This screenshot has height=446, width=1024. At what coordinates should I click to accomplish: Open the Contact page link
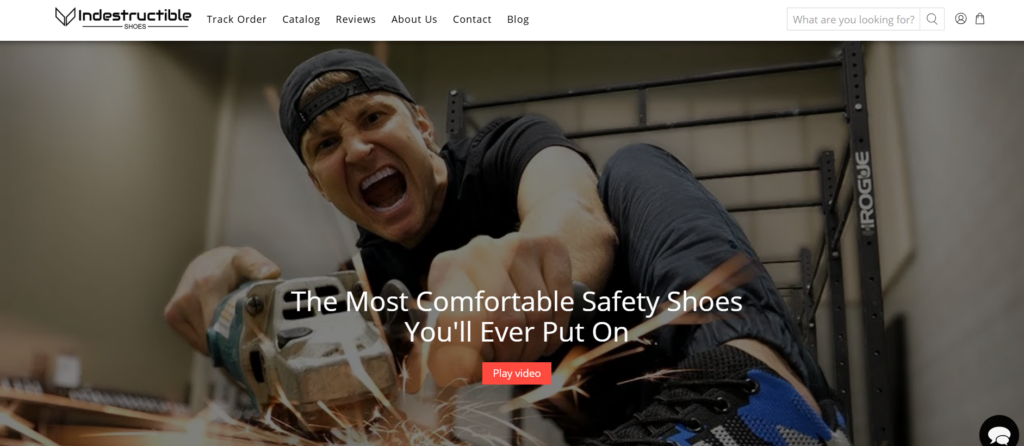point(472,20)
